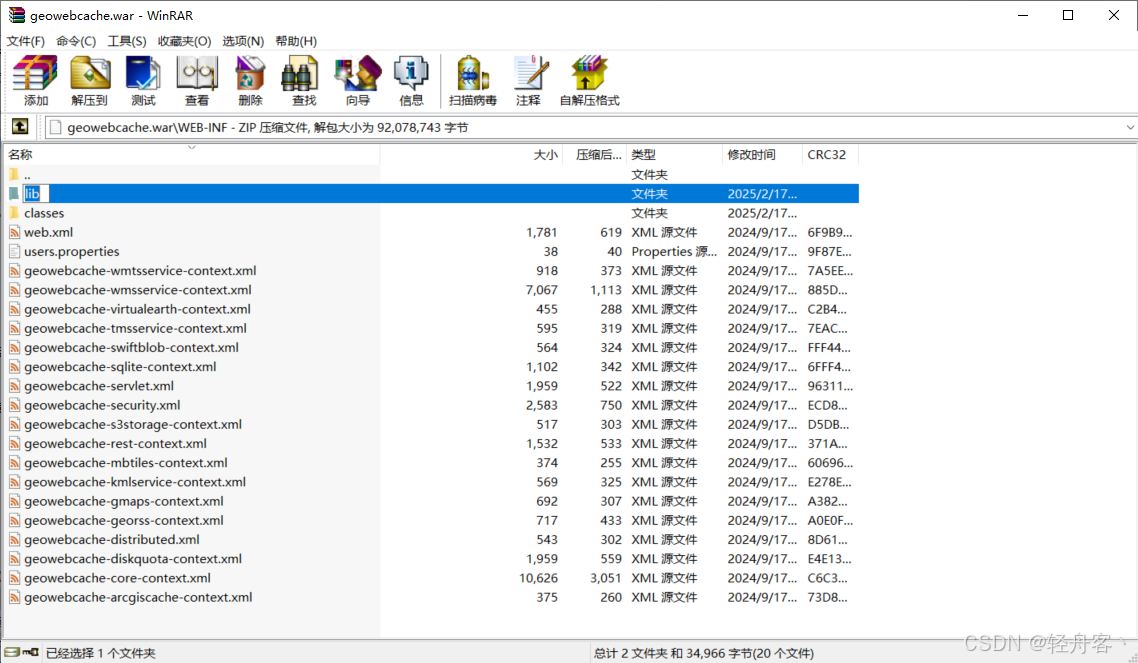Click the 解压到 (Extract To) toolbar icon
1138x663 pixels.
pyautogui.click(x=89, y=74)
